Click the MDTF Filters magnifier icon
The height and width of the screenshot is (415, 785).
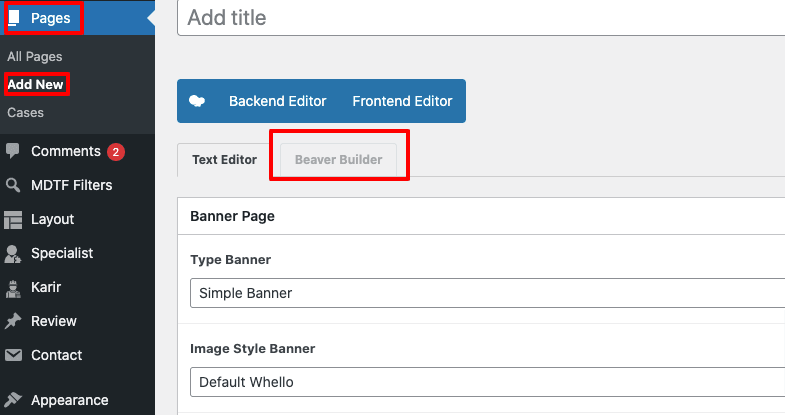click(13, 185)
